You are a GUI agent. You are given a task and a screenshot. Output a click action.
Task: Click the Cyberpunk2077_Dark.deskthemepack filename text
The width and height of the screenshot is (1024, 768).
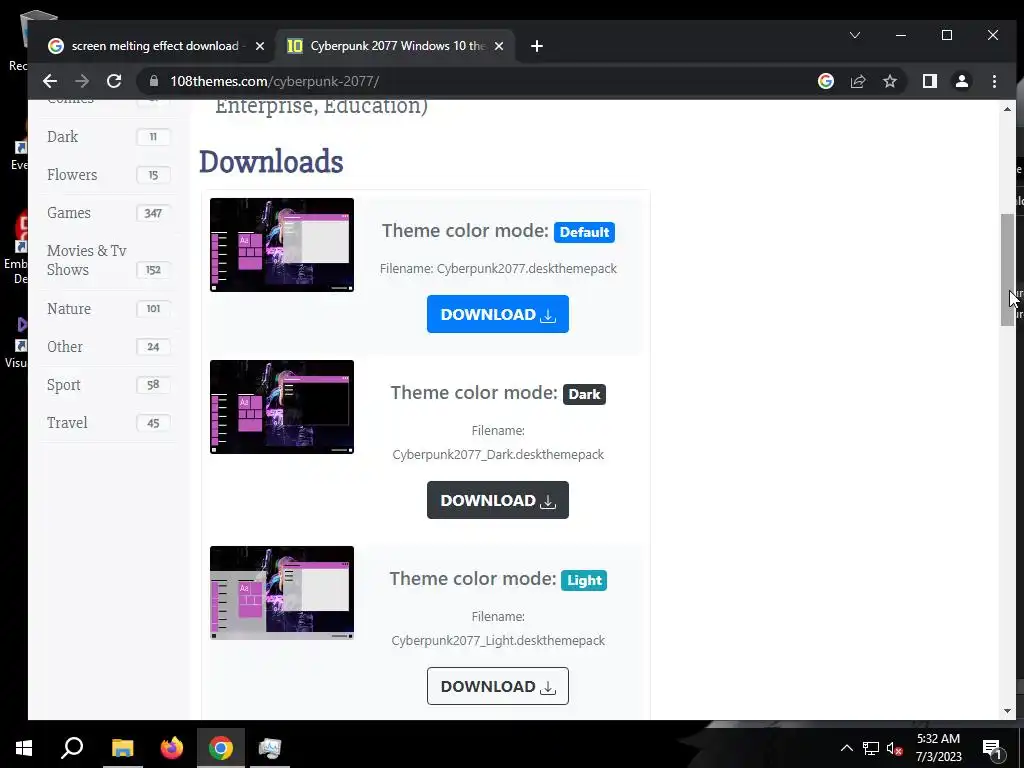tap(498, 455)
